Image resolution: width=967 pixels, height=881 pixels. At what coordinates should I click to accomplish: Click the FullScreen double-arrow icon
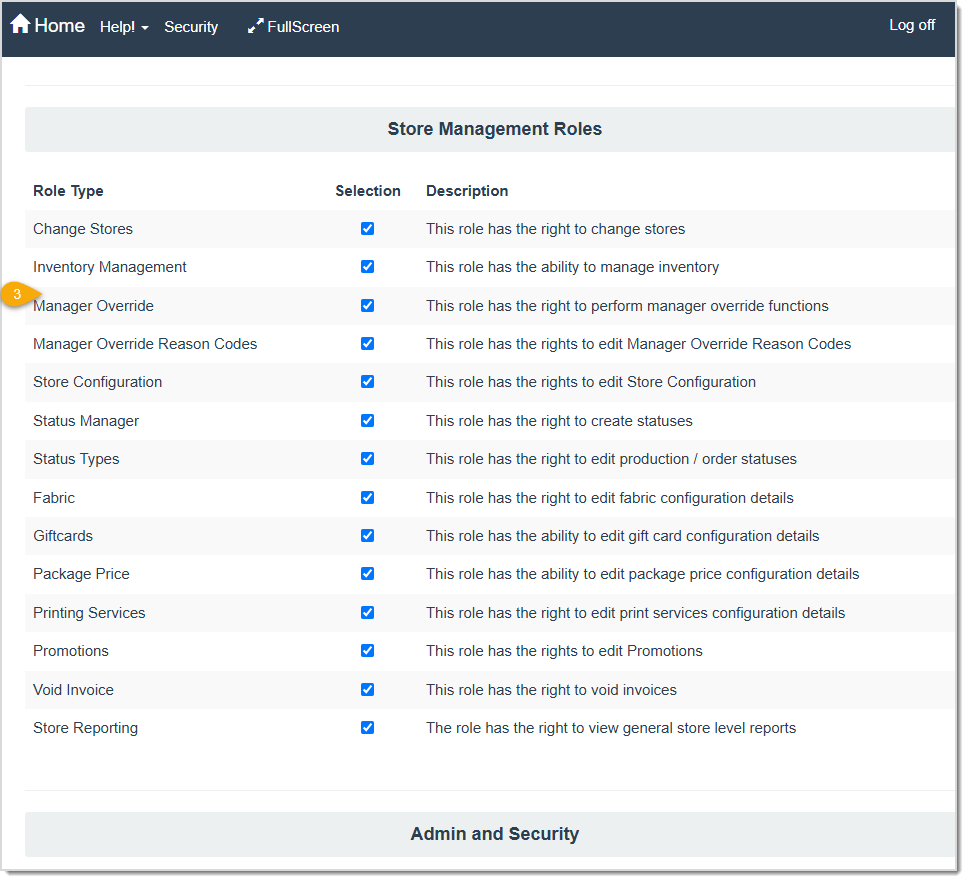(256, 26)
